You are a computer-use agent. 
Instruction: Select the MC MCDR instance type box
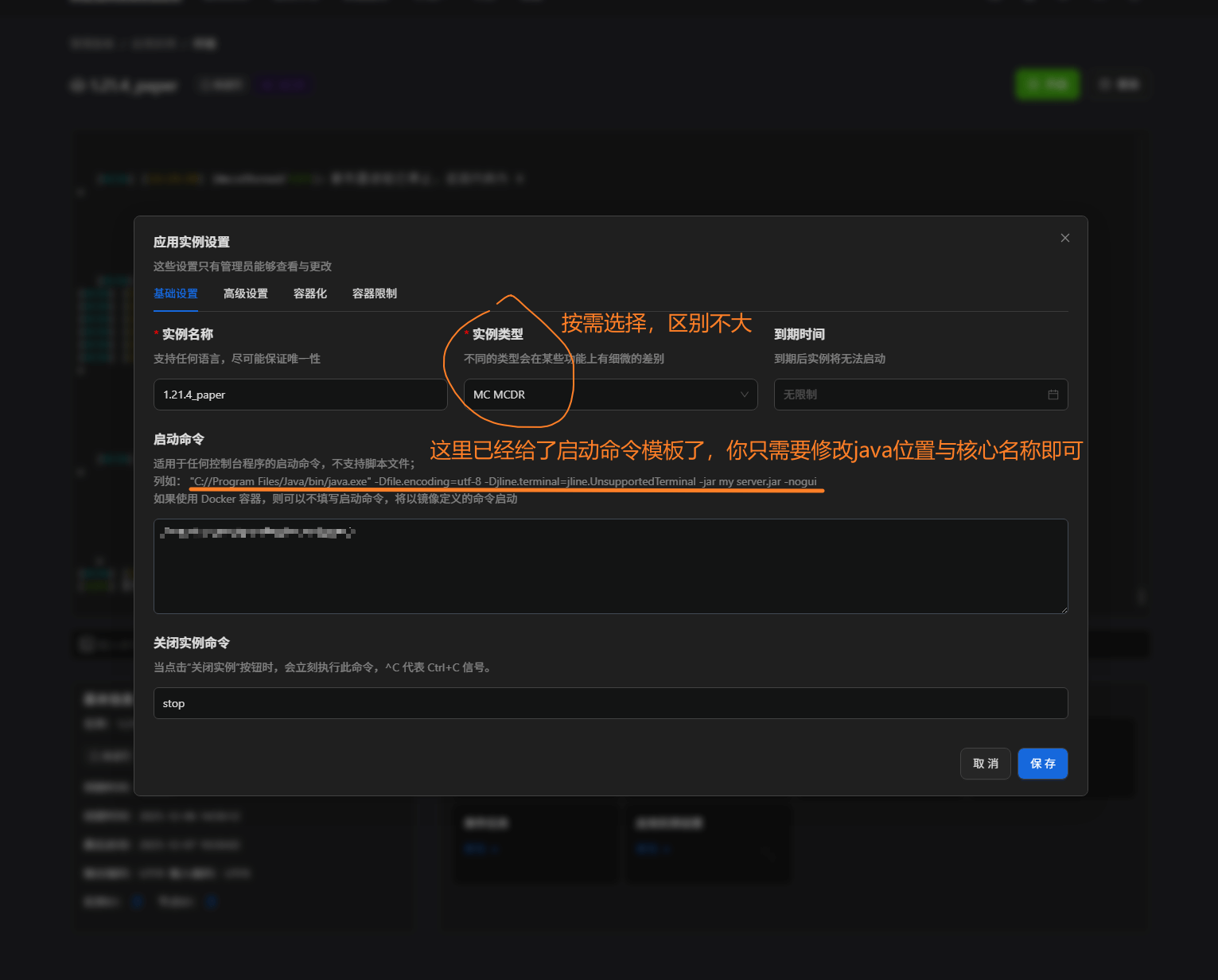611,395
